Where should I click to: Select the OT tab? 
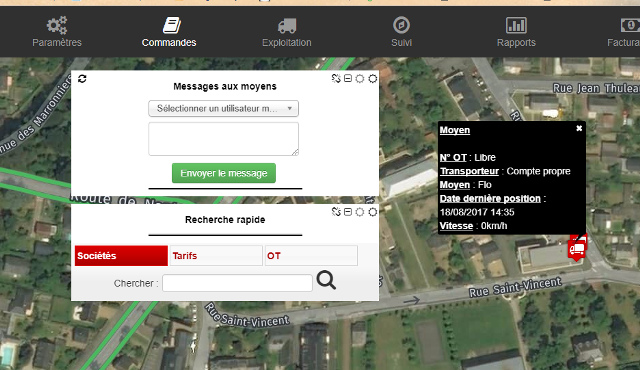[x=311, y=256]
